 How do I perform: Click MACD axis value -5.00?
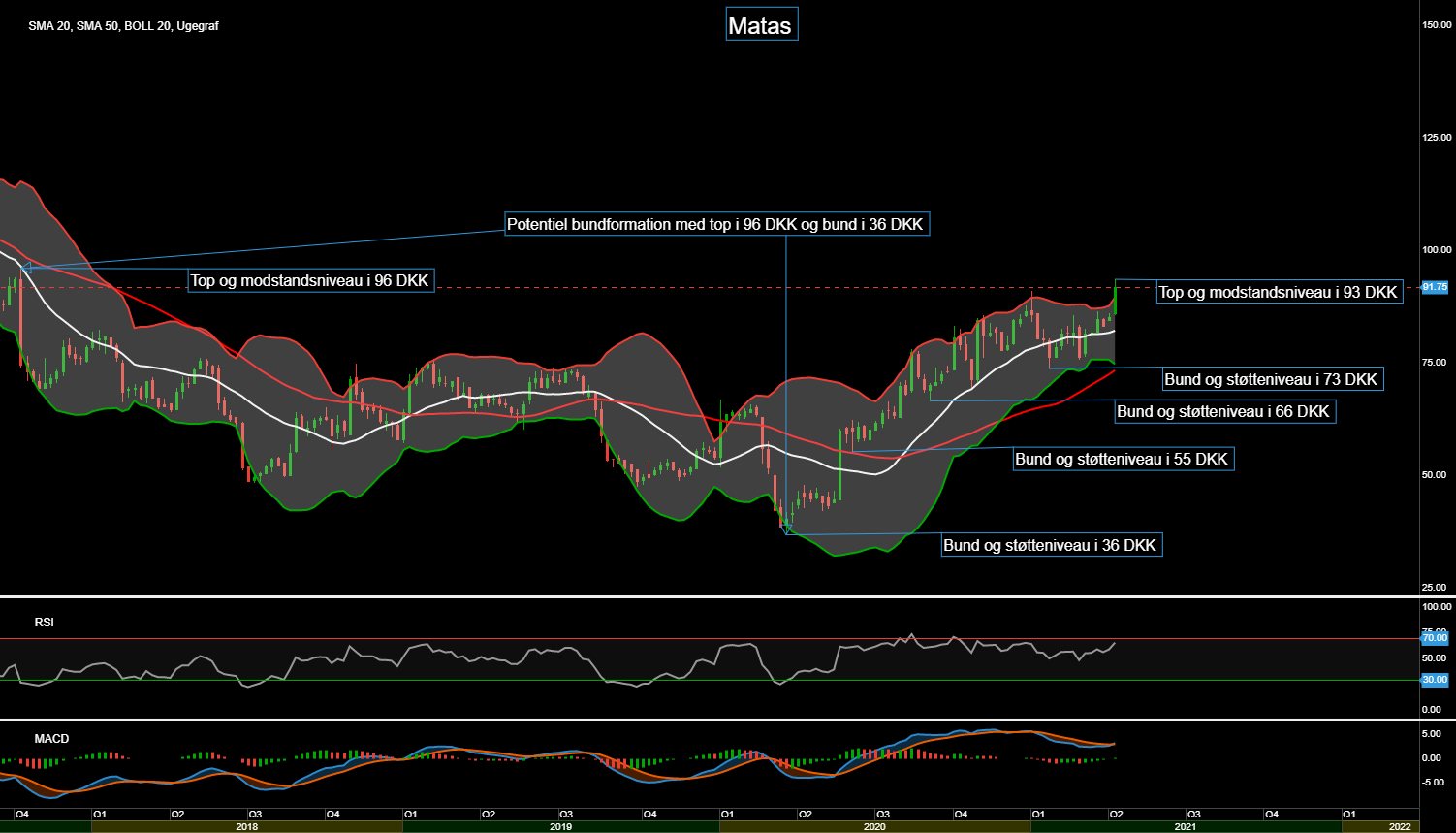click(x=1432, y=782)
